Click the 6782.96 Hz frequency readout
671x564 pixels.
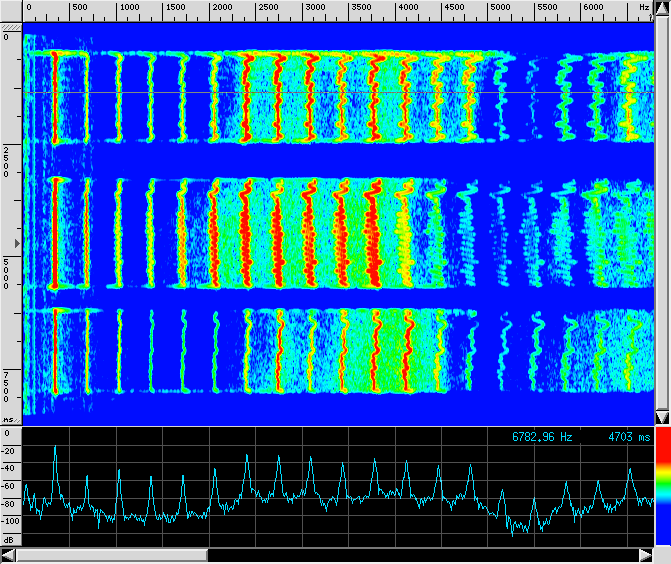coord(542,437)
